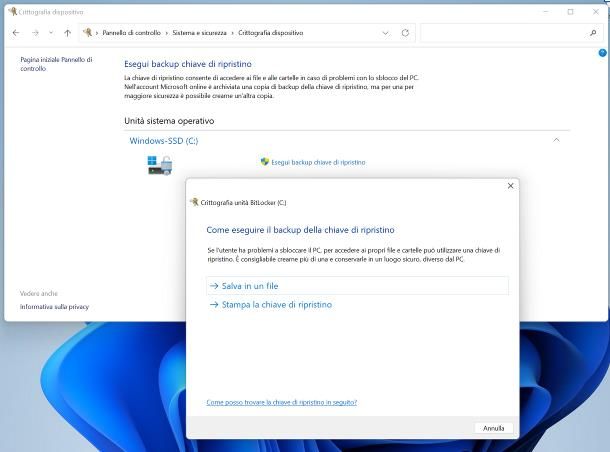This screenshot has height=452, width=610.
Task: Click the Esegui backup chiave di ripristino heading
Action: [188, 64]
